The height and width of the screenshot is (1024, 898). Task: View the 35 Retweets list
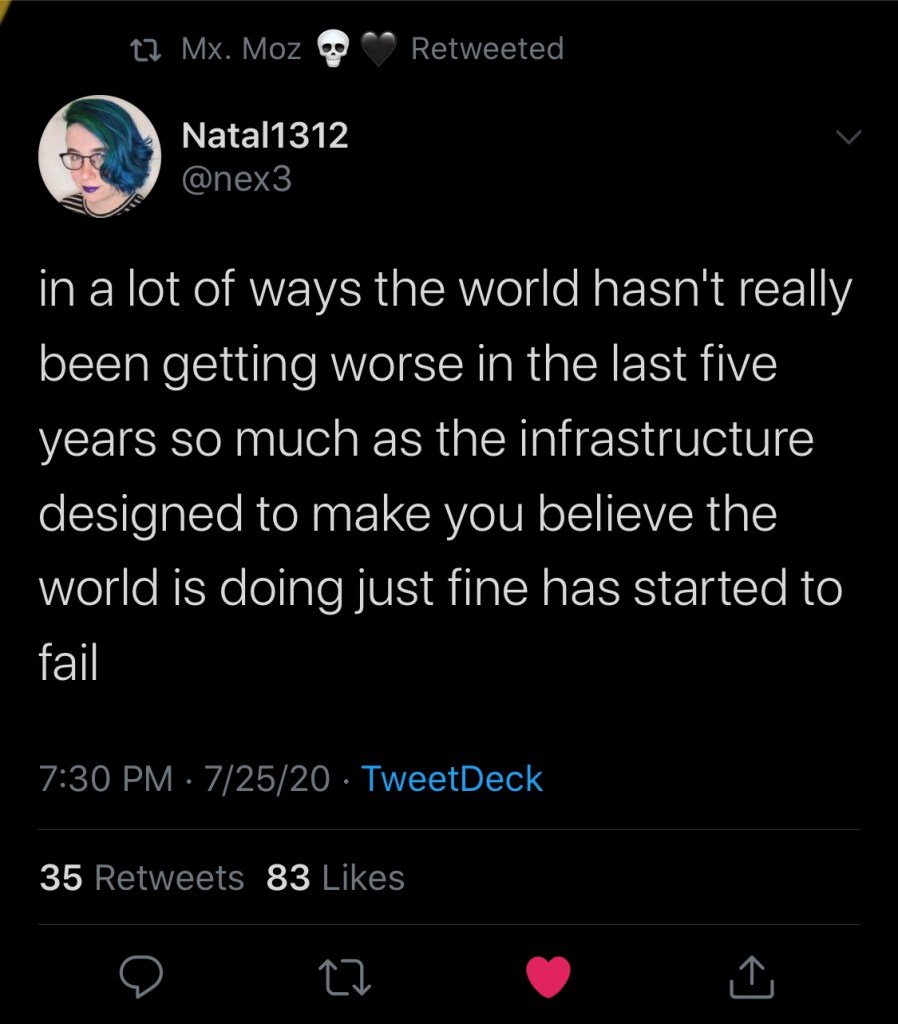pos(142,877)
